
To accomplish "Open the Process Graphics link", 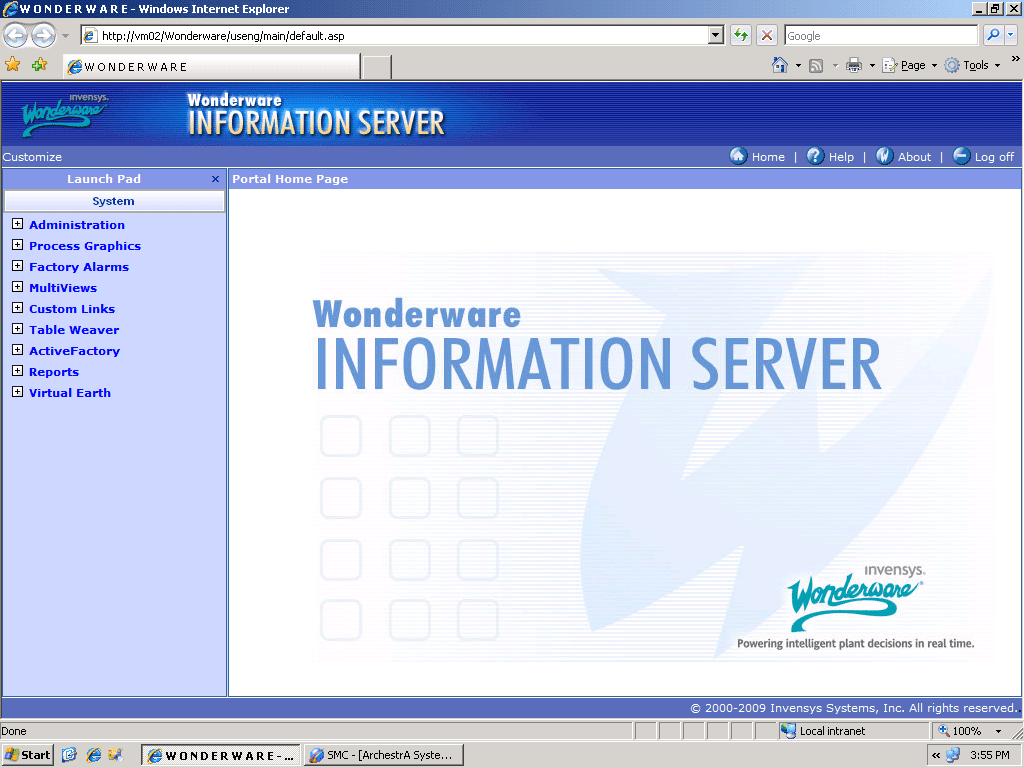I will (x=85, y=246).
